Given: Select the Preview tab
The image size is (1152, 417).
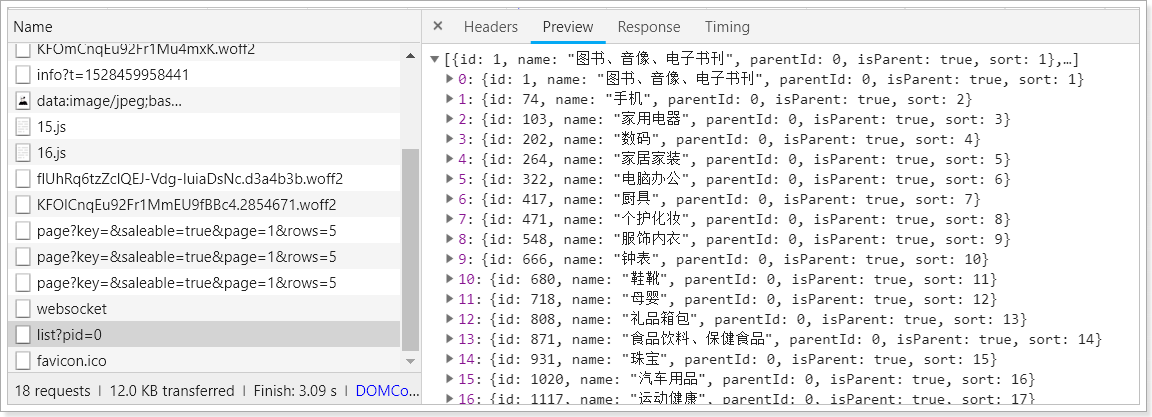Looking at the screenshot, I should coord(568,27).
